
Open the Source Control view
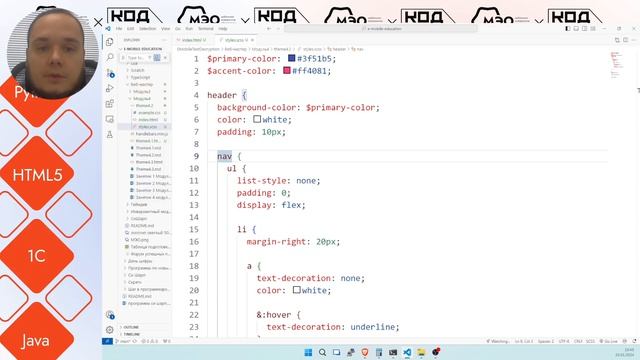[x=110, y=73]
